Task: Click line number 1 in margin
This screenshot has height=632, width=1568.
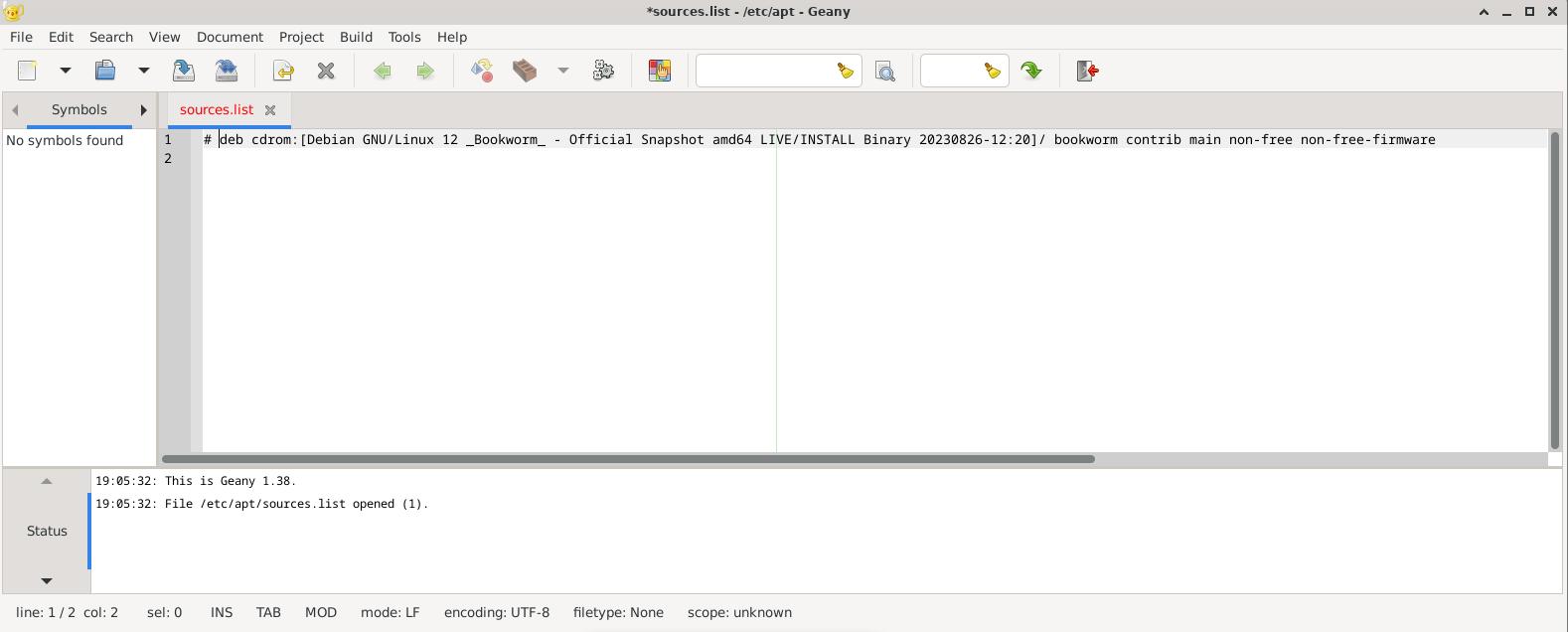Action: [168, 140]
